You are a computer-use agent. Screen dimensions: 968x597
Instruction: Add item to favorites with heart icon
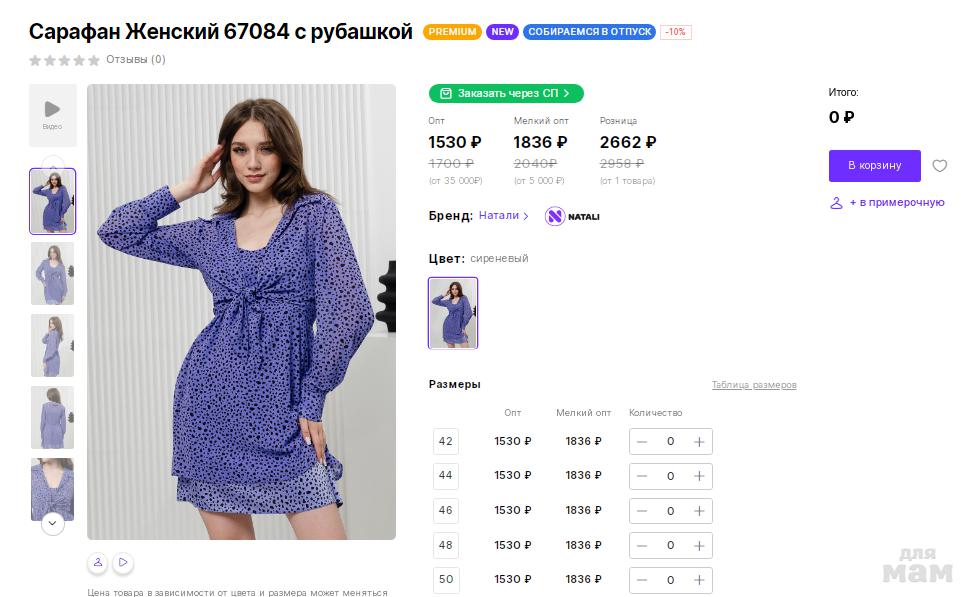[x=939, y=166]
